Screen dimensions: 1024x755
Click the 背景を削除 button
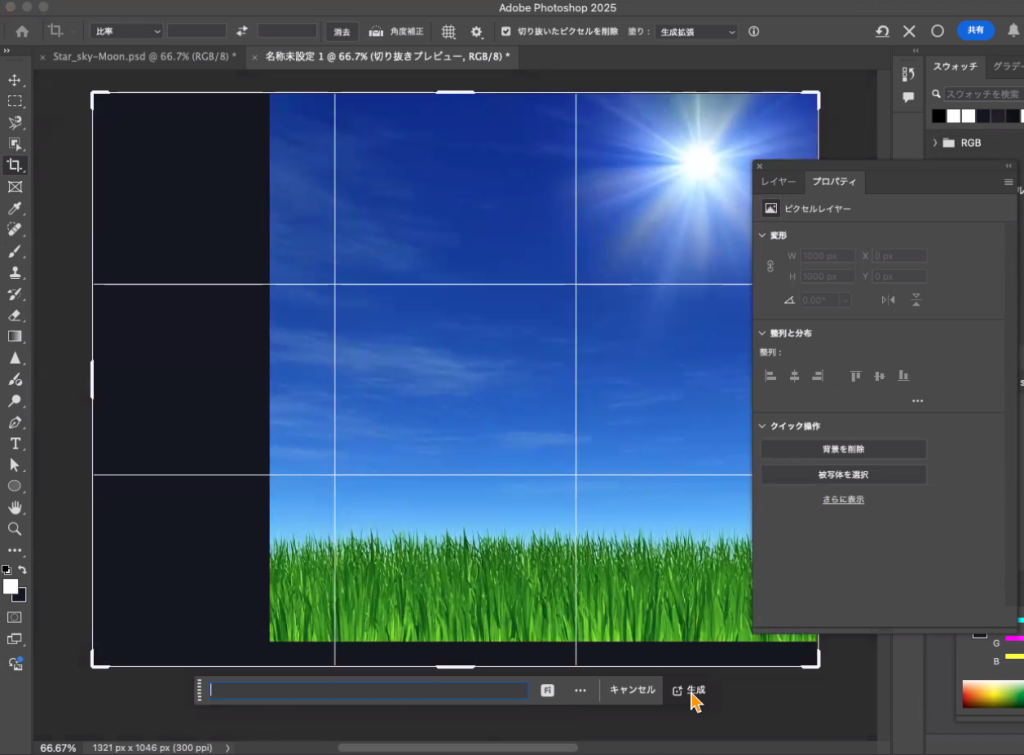[843, 449]
